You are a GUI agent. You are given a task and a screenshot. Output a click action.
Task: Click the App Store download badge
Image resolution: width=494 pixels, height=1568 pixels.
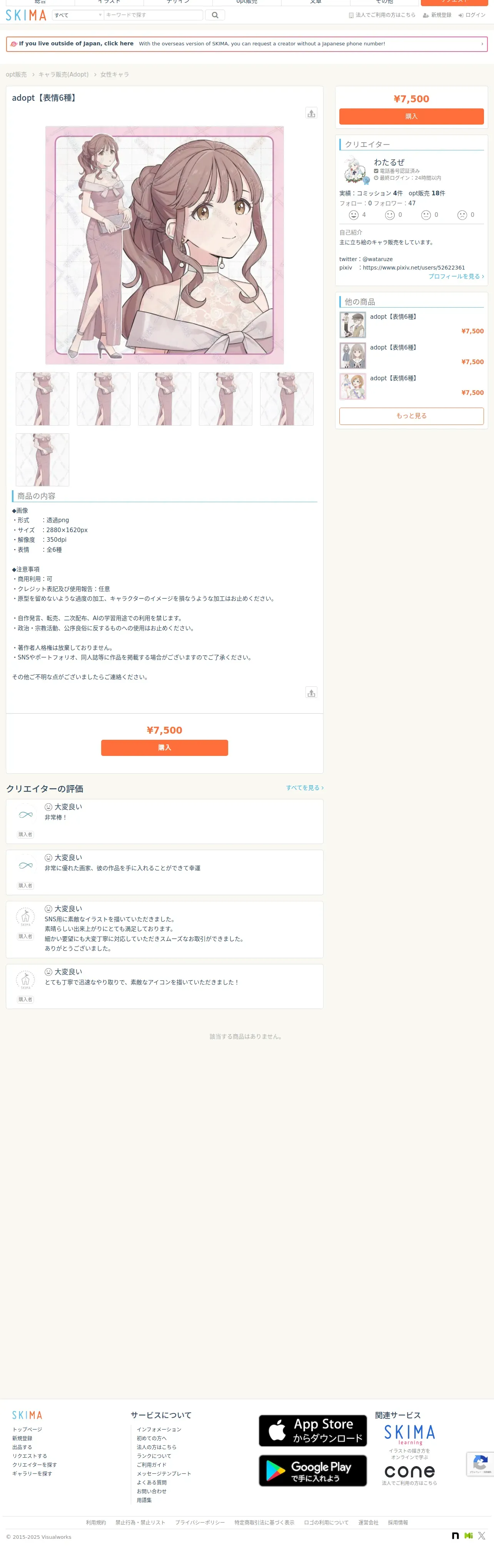point(313,1430)
